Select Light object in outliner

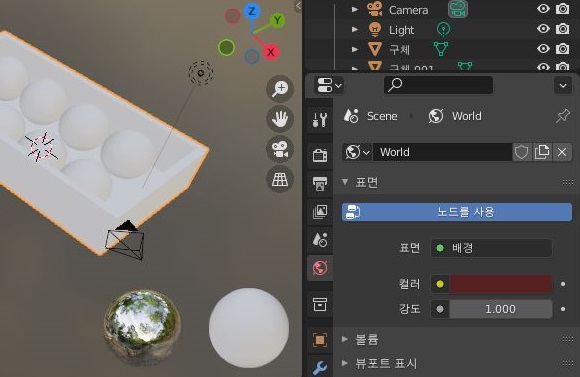point(401,30)
